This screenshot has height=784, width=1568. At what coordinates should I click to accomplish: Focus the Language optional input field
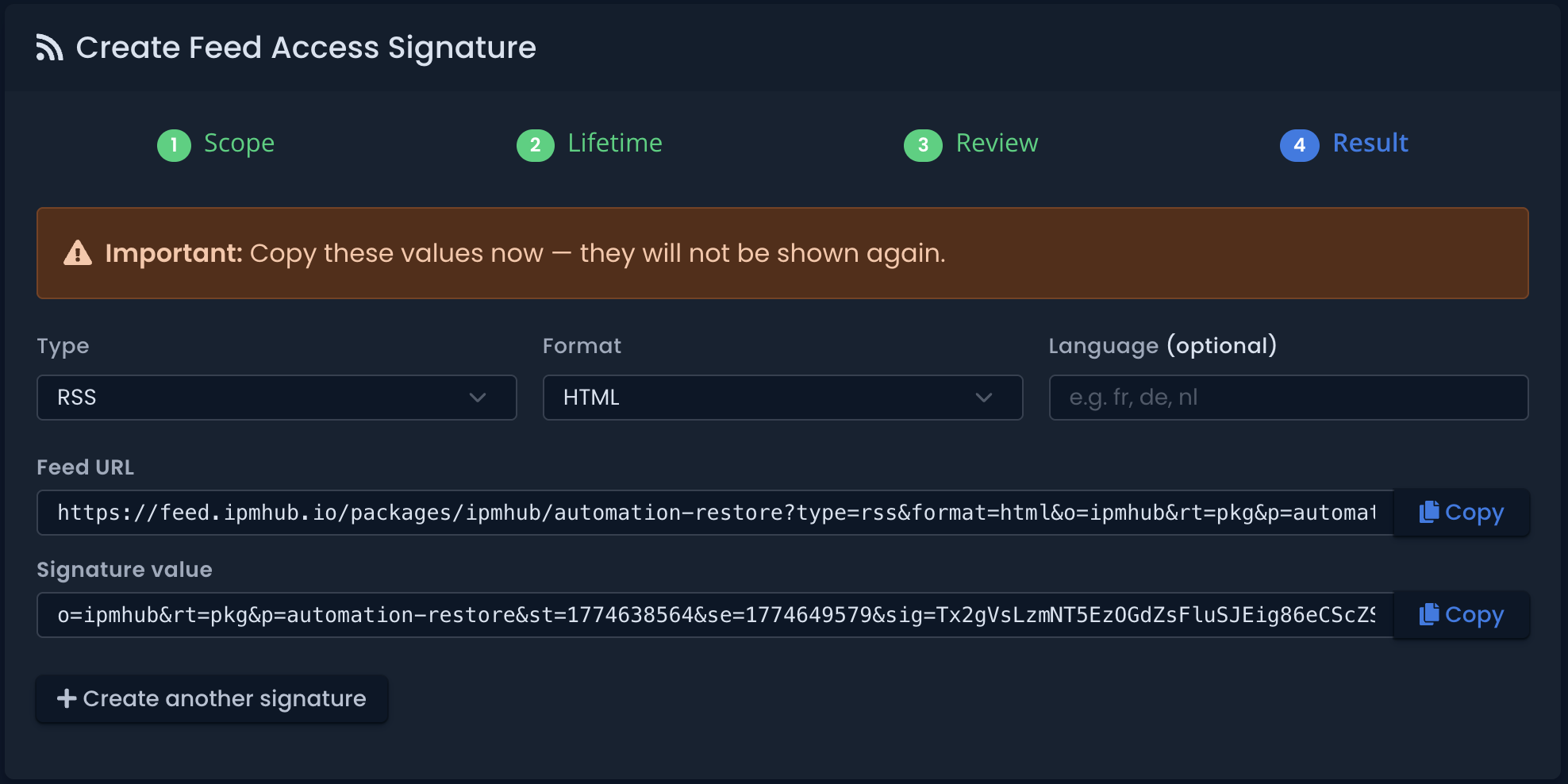pos(1288,398)
